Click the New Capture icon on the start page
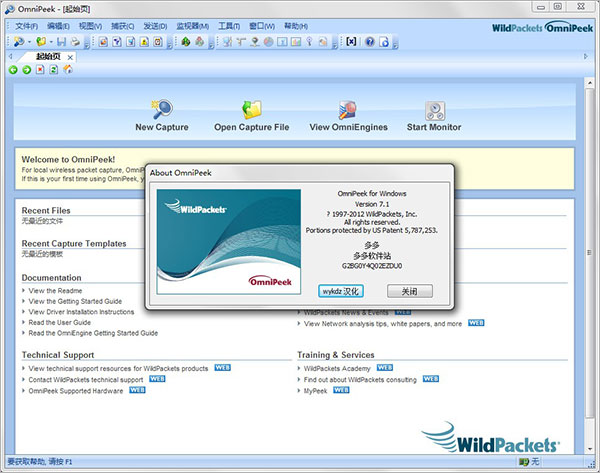This screenshot has height=473, width=600. pos(162,109)
